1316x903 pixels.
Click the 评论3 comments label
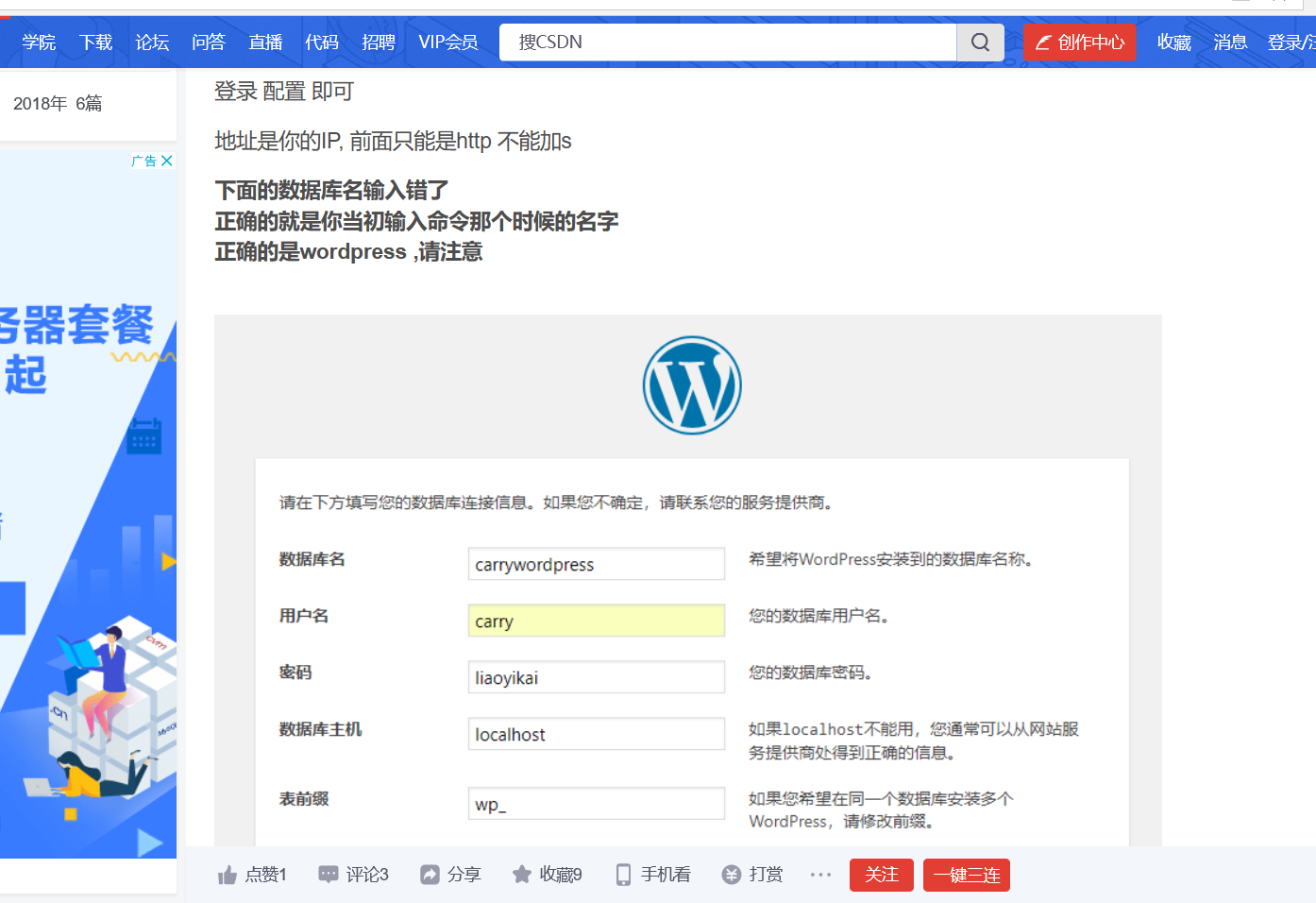pos(367,875)
